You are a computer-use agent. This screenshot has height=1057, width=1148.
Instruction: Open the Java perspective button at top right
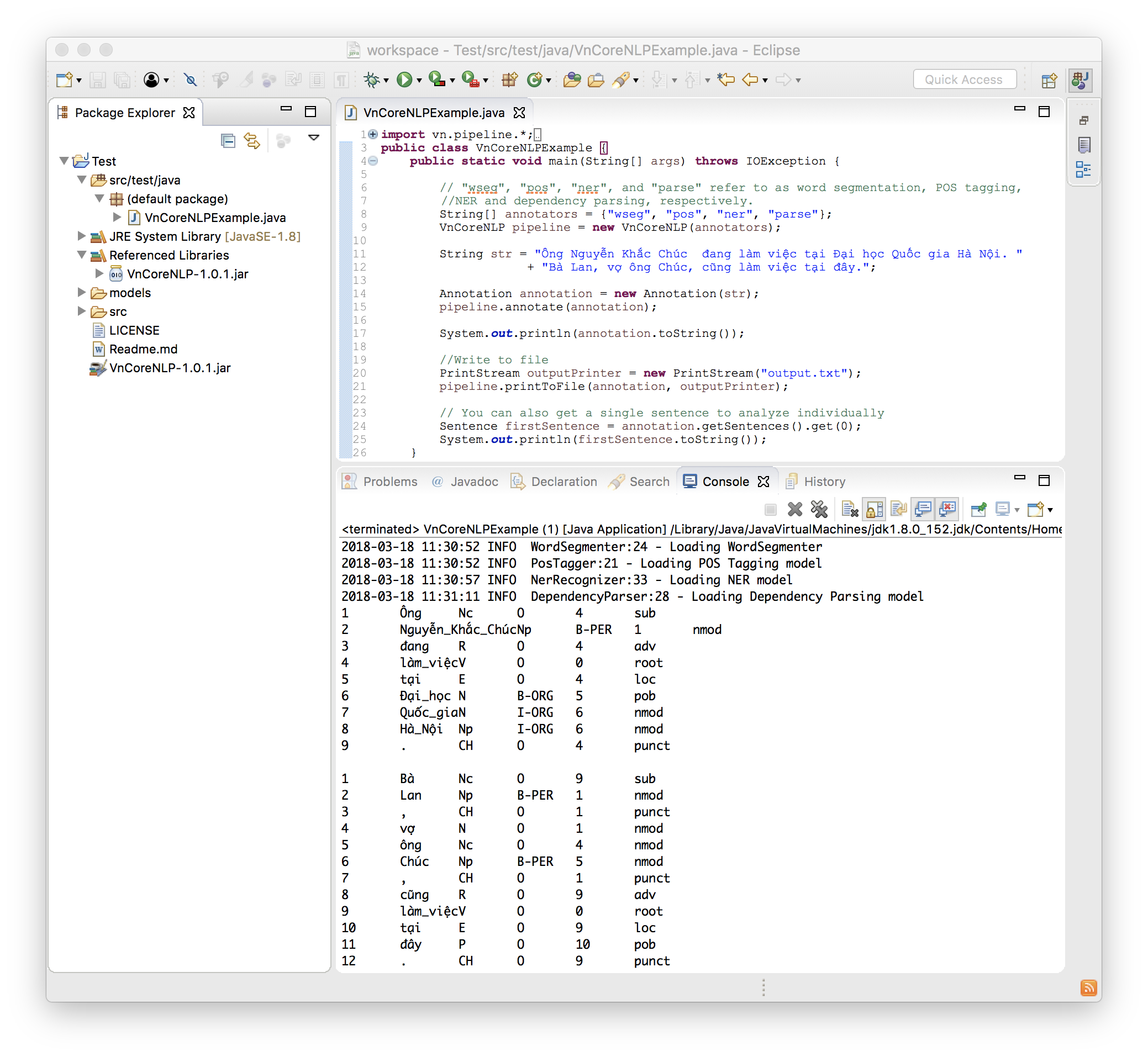click(x=1081, y=80)
